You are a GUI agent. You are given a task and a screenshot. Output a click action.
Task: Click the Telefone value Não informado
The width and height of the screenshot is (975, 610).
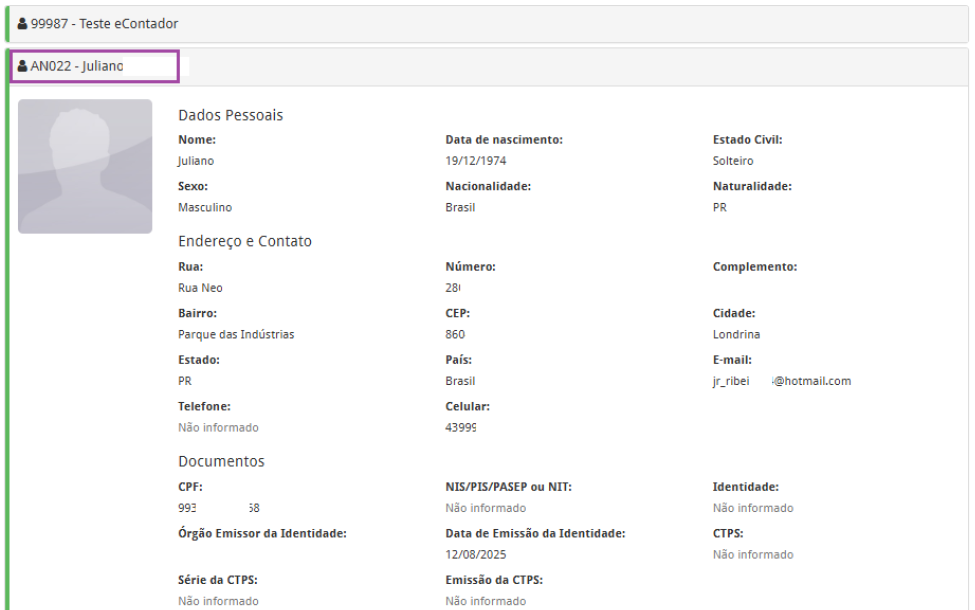pos(218,427)
